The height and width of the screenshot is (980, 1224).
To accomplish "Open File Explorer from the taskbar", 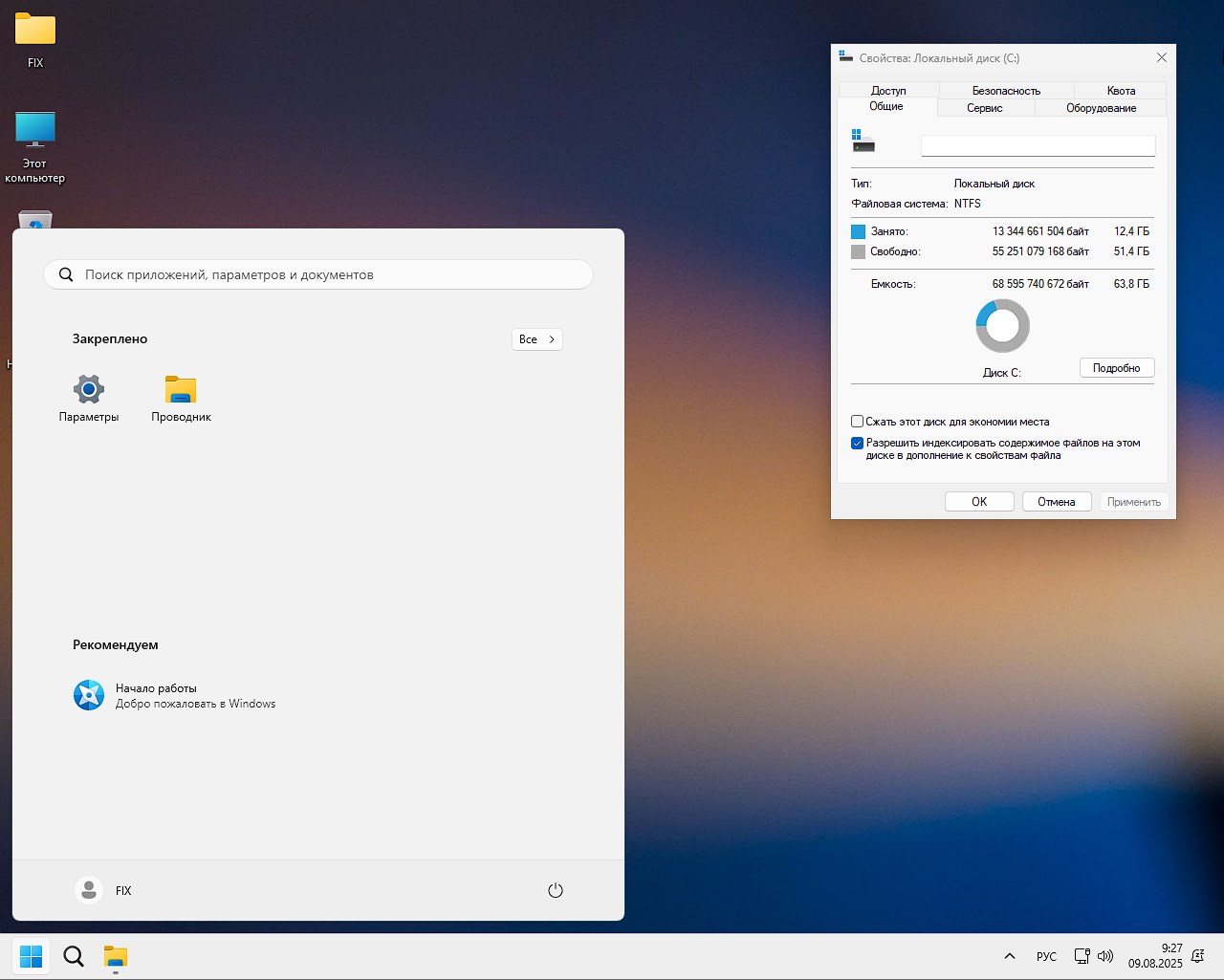I will [116, 956].
